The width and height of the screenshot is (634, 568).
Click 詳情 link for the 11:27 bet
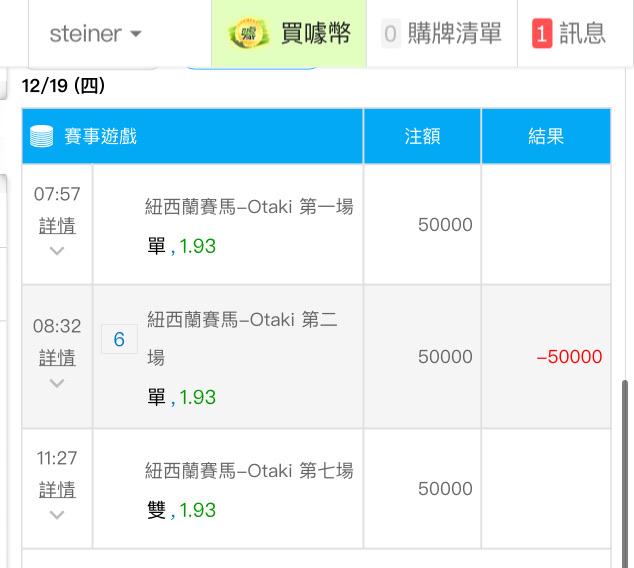point(57,489)
